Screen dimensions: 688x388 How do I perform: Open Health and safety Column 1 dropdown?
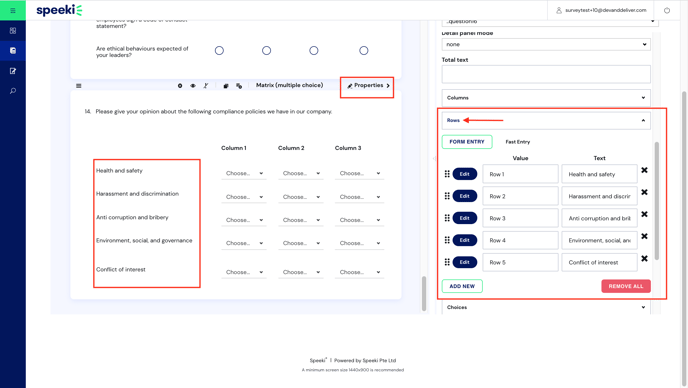(x=244, y=173)
